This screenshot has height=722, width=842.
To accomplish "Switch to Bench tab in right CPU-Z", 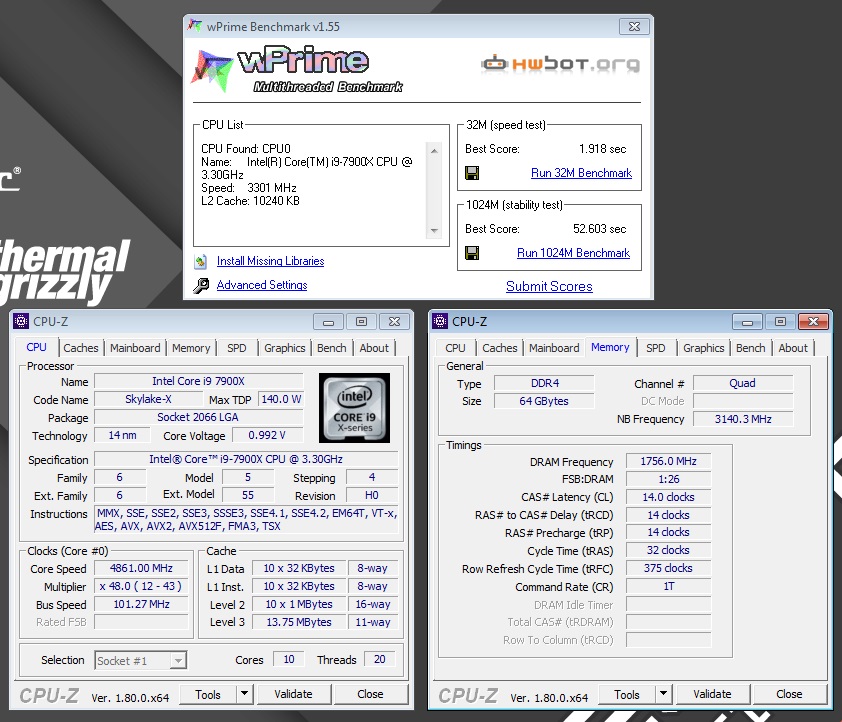I will (750, 348).
